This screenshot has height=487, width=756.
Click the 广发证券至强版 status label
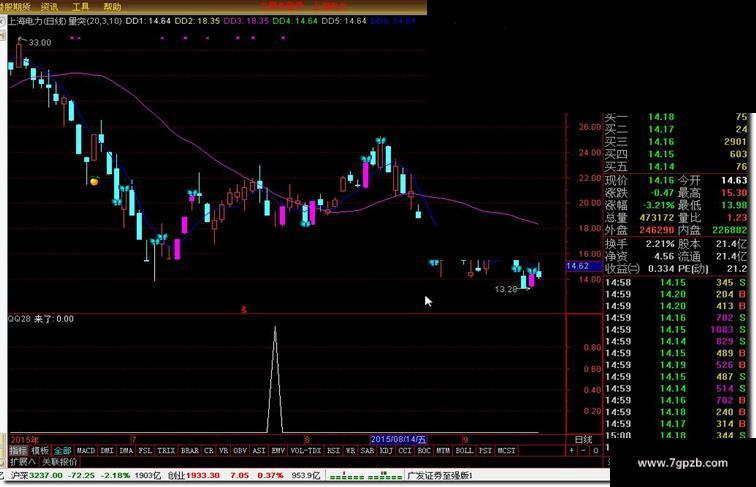point(440,475)
